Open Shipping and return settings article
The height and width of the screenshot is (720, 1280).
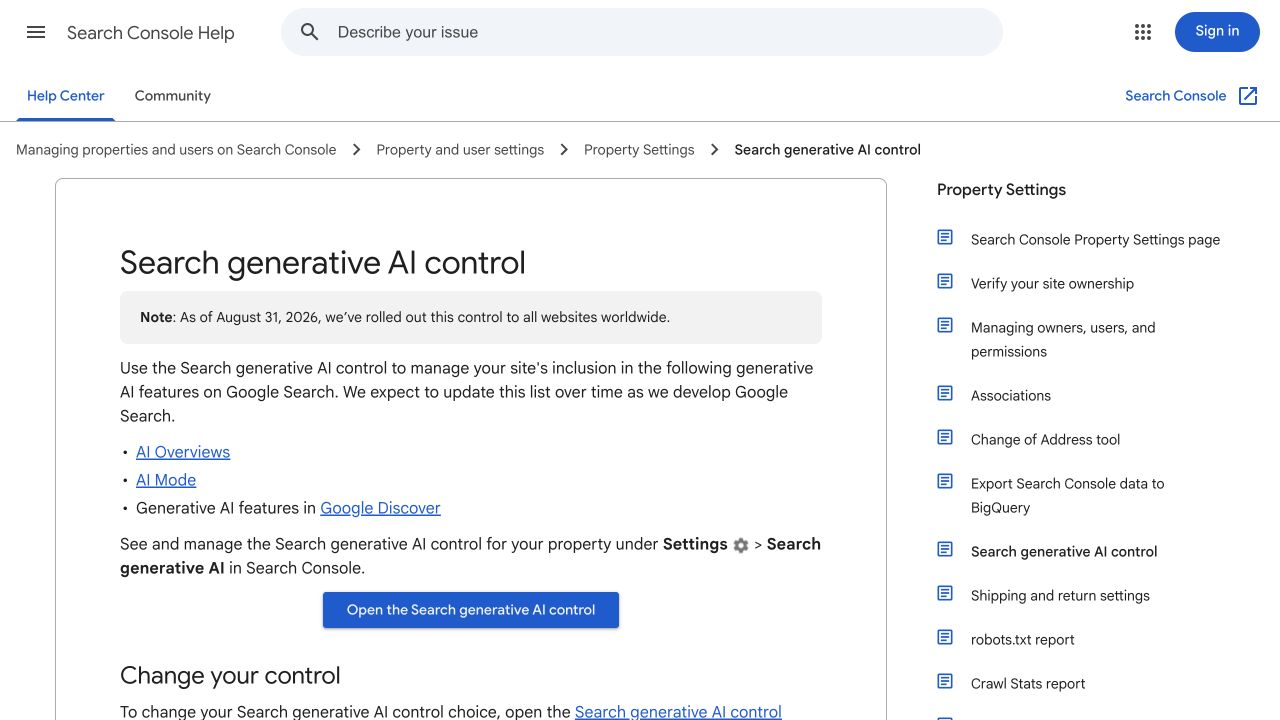pos(1060,596)
